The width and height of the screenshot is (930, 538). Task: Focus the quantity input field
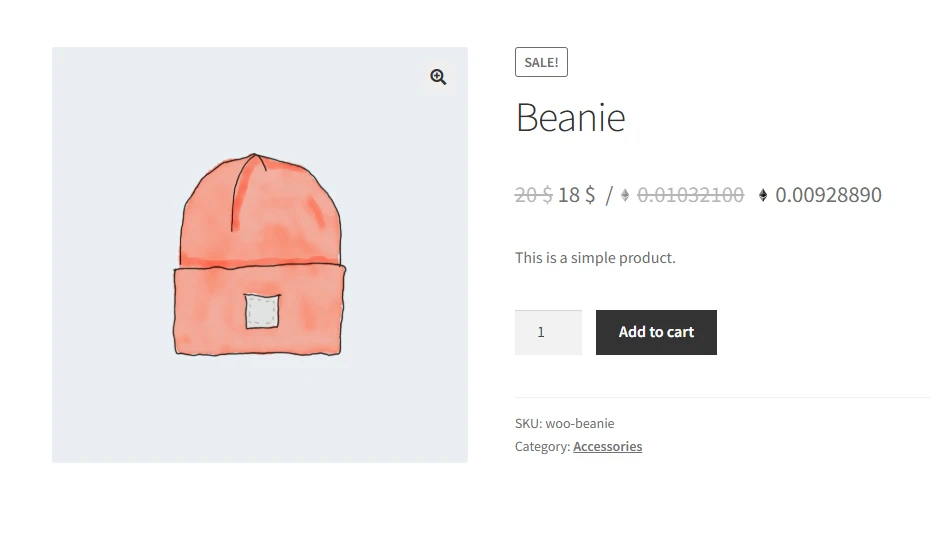coord(548,332)
